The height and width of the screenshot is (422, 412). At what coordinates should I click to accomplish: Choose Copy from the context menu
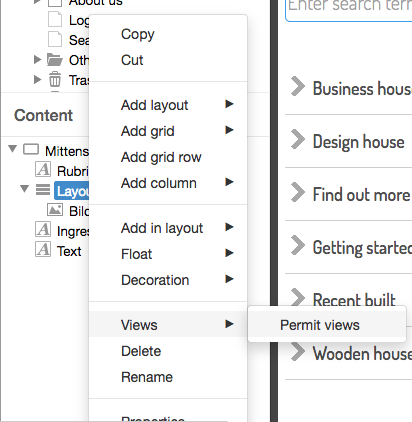[138, 34]
